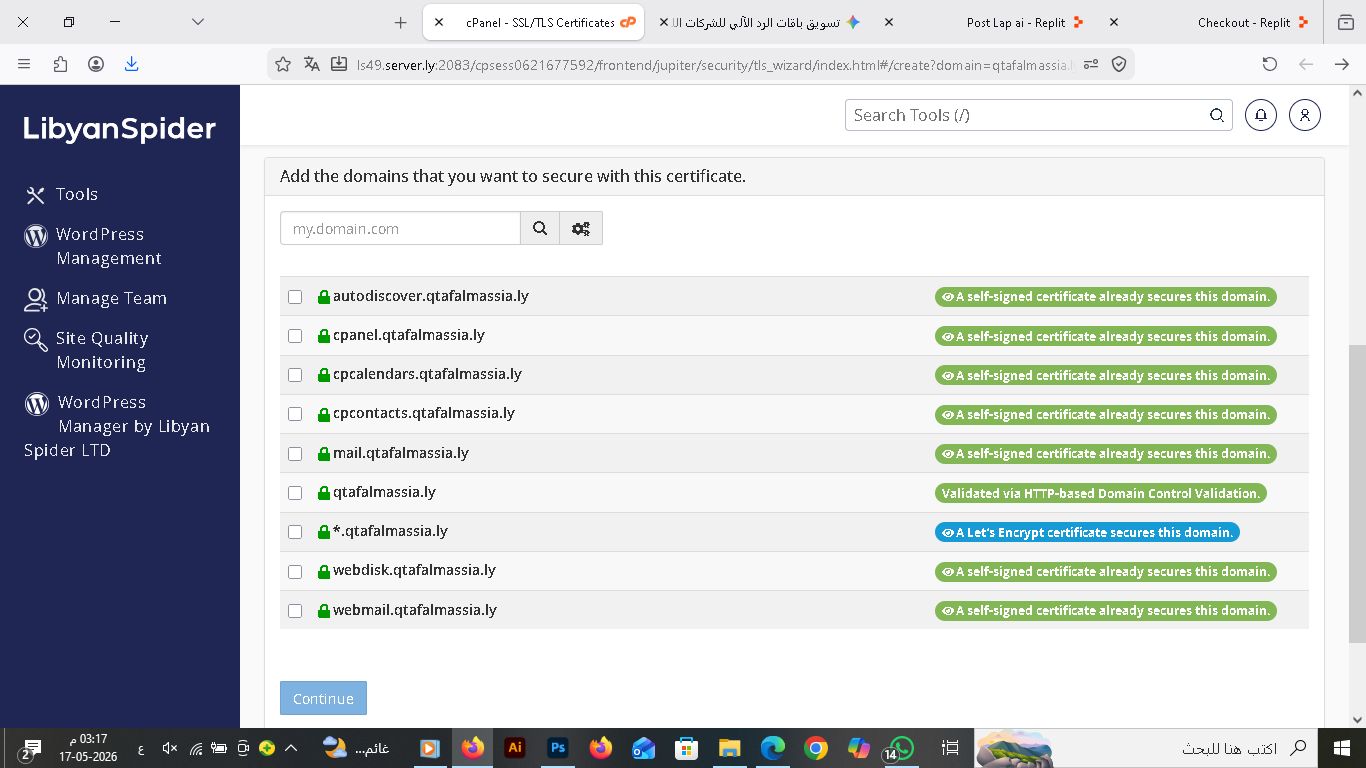Image resolution: width=1366 pixels, height=768 pixels.
Task: Click the site permissions icon in address bar
Action: 1091,64
